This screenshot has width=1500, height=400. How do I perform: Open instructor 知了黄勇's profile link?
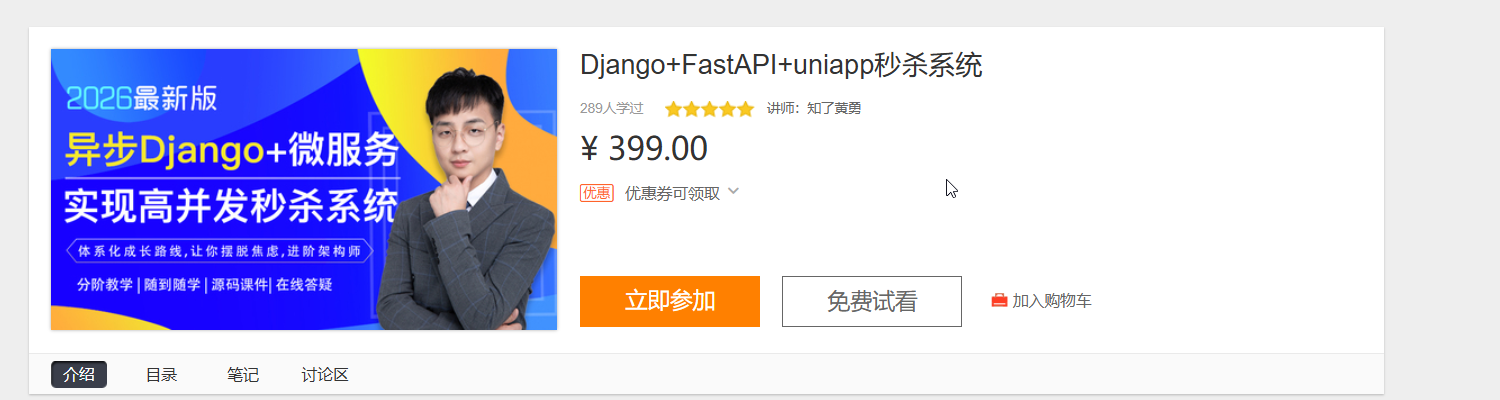[834, 108]
